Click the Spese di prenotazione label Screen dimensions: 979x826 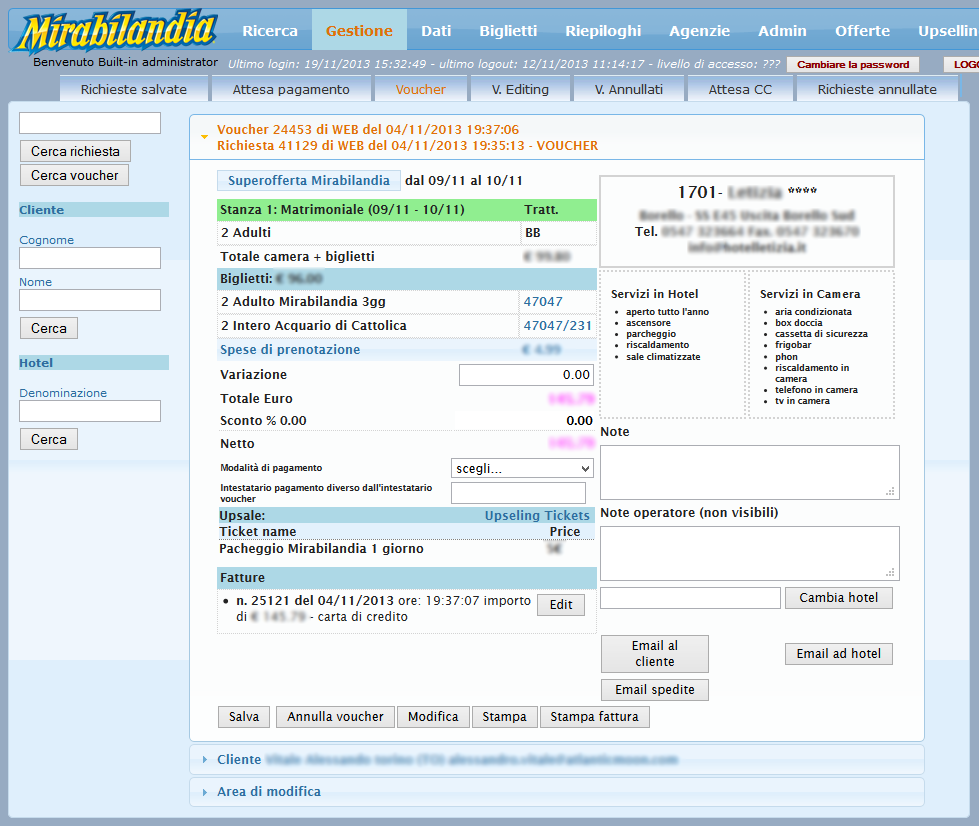coord(290,350)
